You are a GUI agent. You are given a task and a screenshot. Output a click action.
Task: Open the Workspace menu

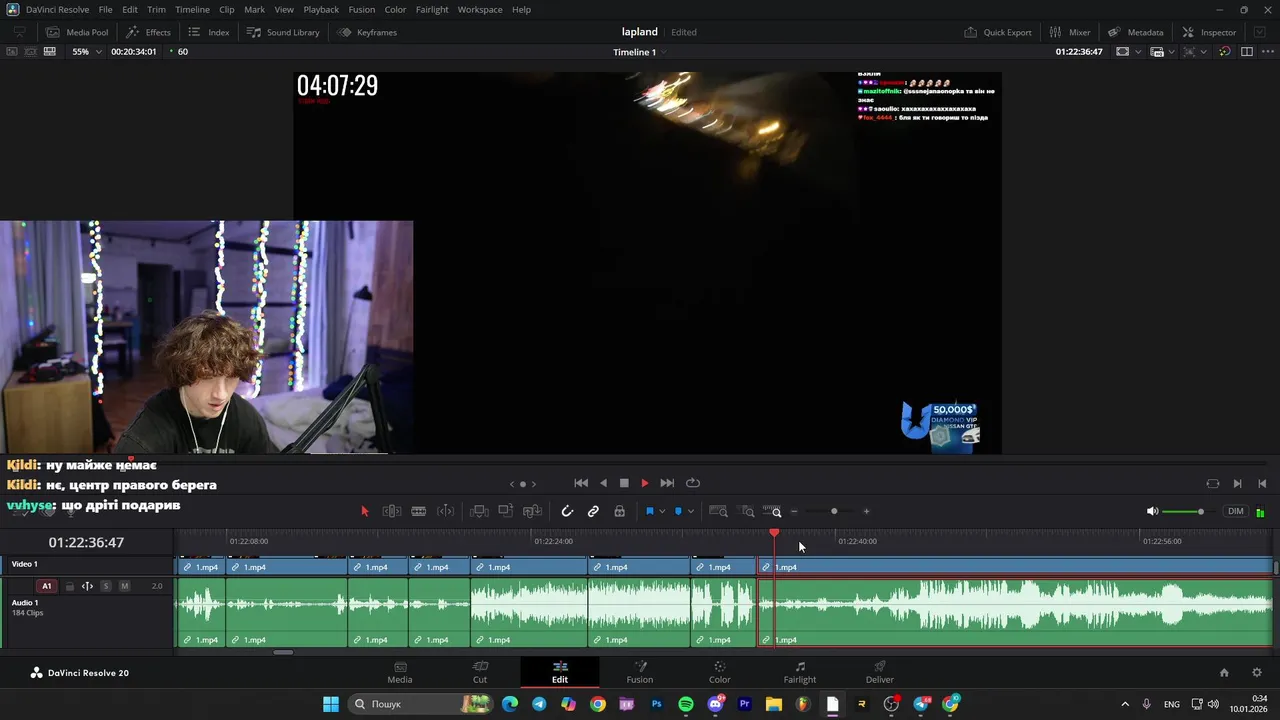point(480,9)
